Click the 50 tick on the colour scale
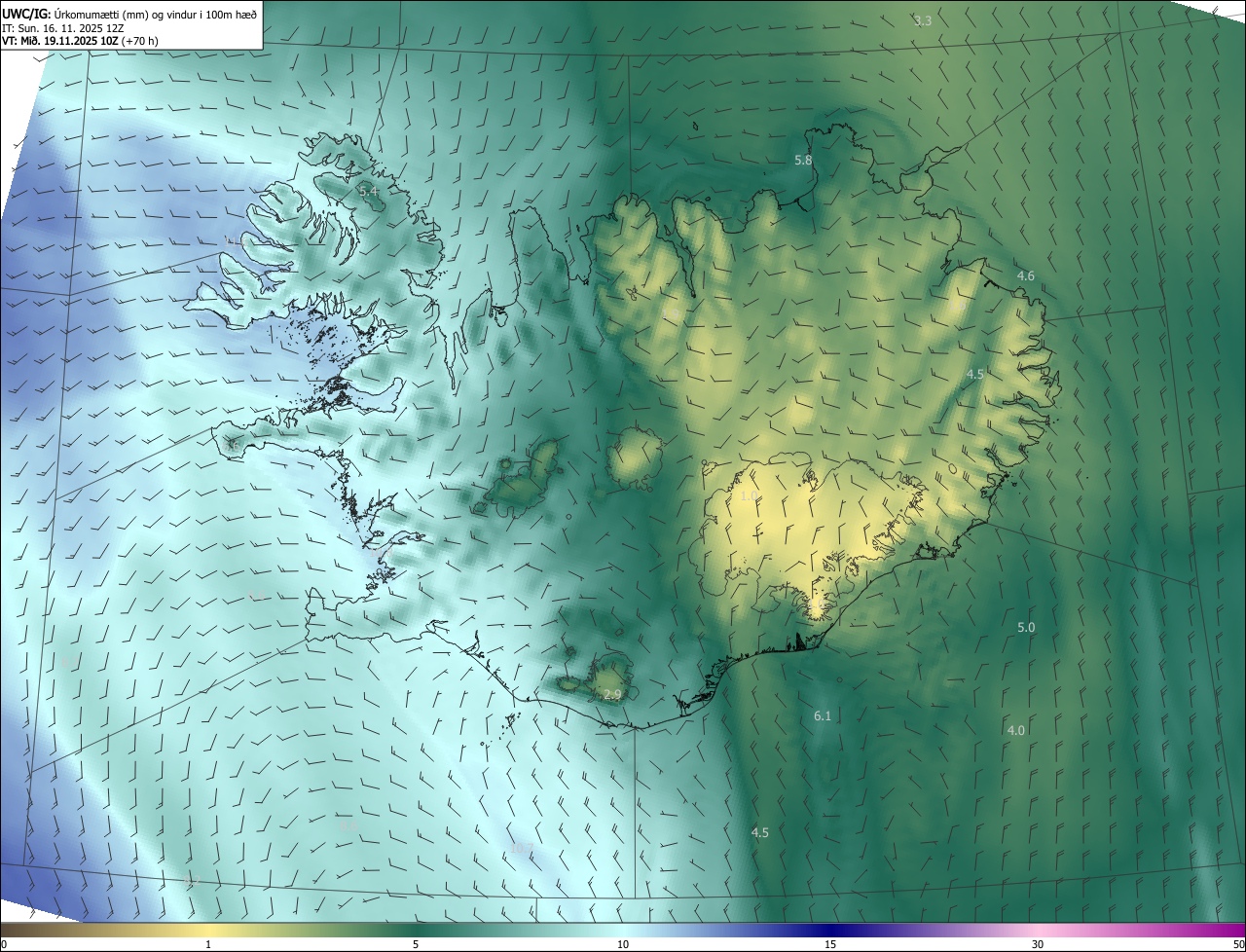The width and height of the screenshot is (1246, 952). coord(1239,945)
